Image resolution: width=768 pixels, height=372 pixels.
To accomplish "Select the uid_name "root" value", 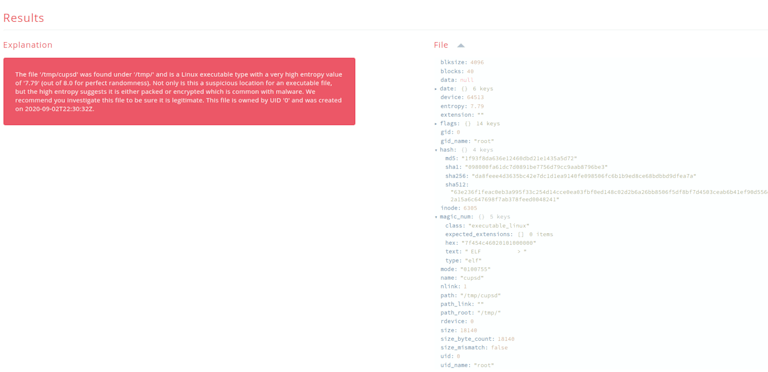I will coord(484,365).
